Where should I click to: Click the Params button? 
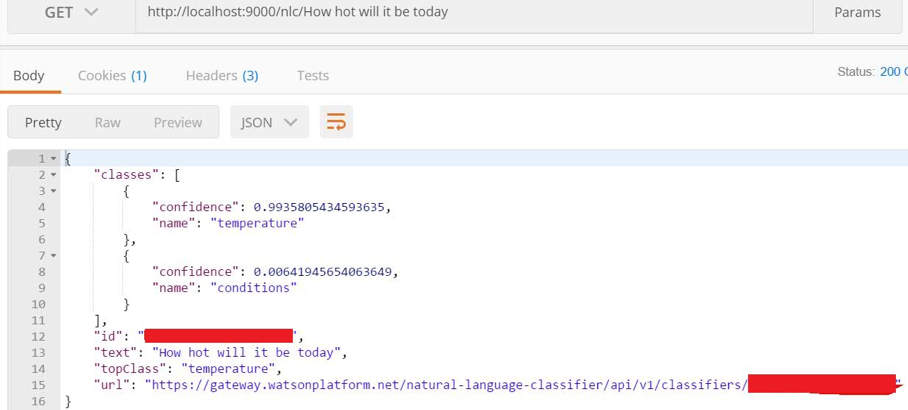[857, 12]
